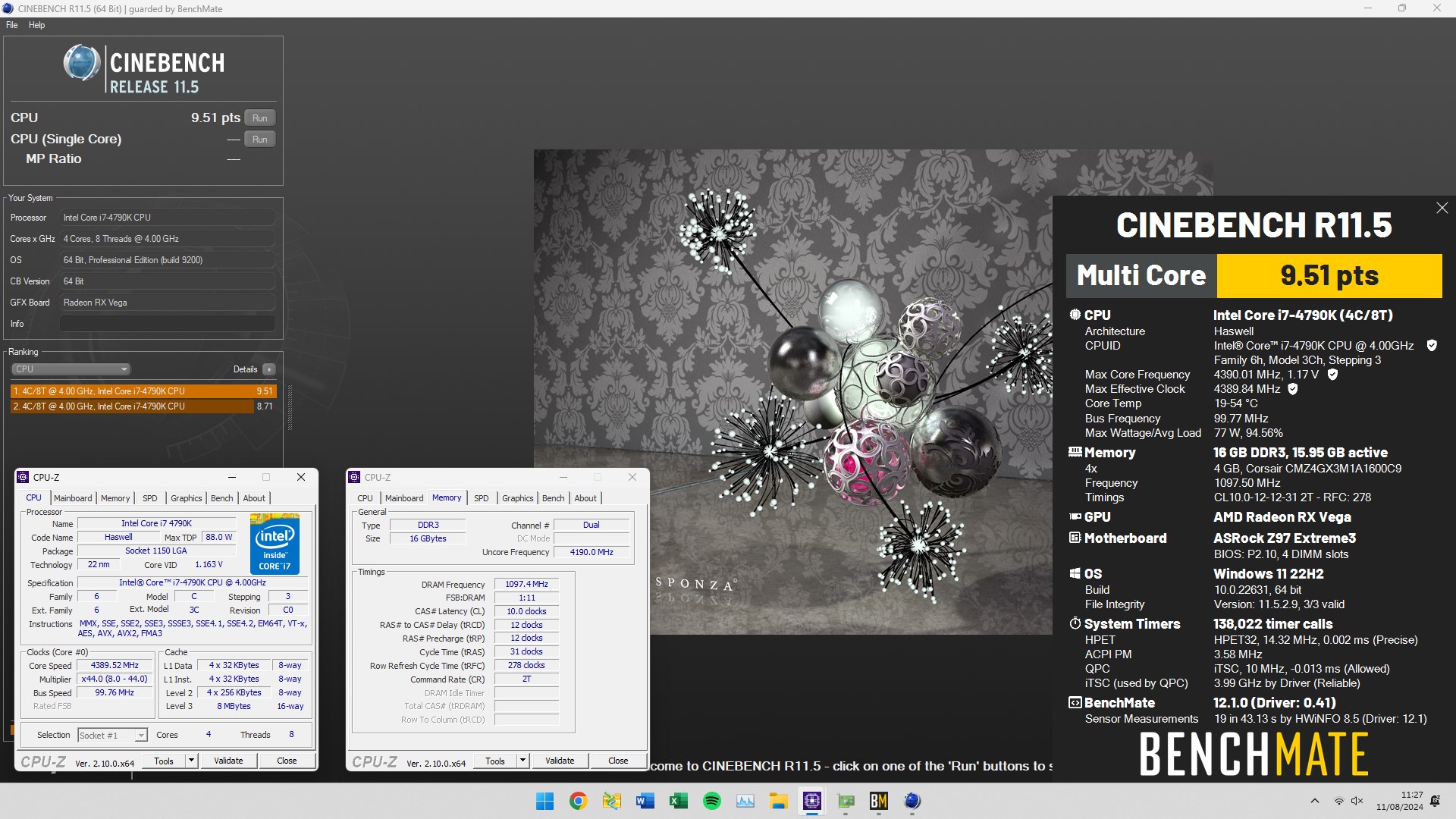Open CPU tab in right CPU-Z

365,498
